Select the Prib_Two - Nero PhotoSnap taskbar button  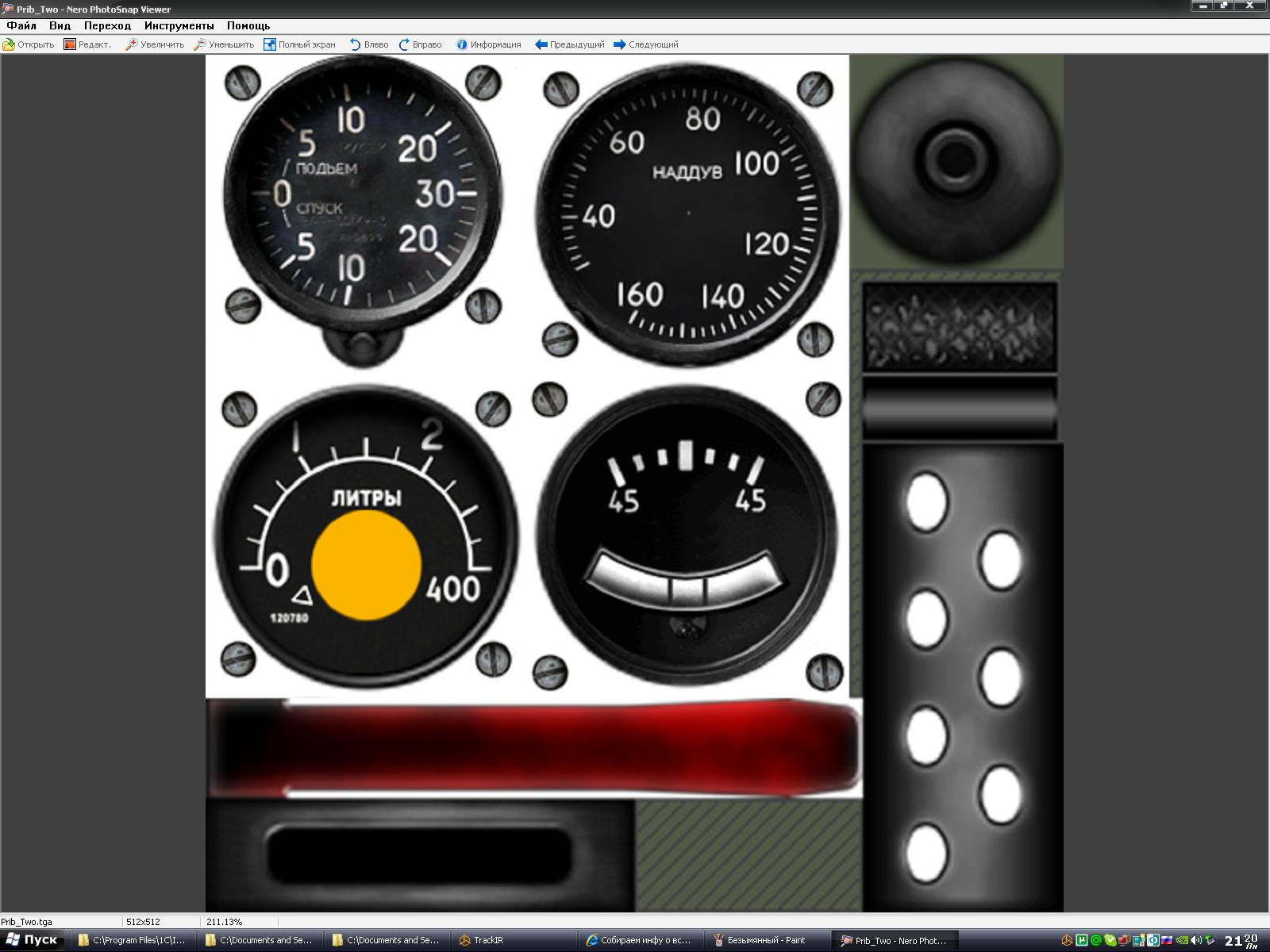894,940
